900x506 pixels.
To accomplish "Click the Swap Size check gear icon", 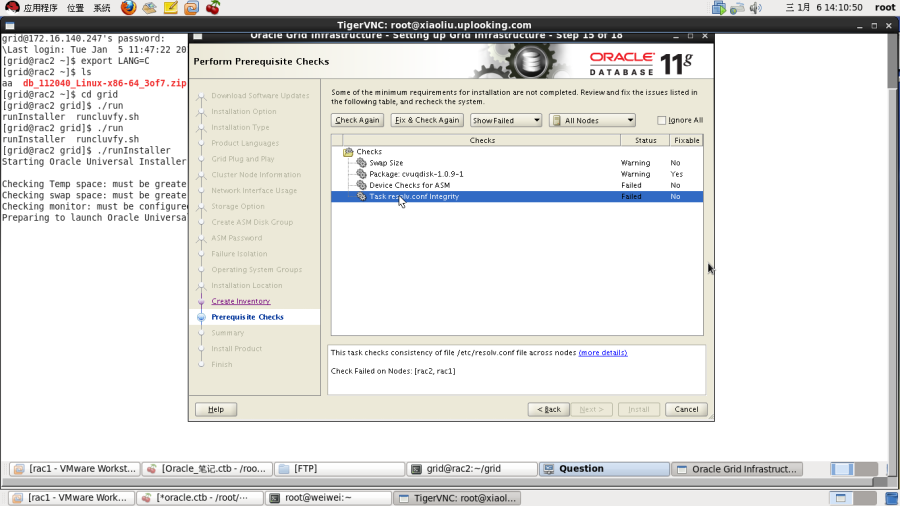I will [361, 163].
